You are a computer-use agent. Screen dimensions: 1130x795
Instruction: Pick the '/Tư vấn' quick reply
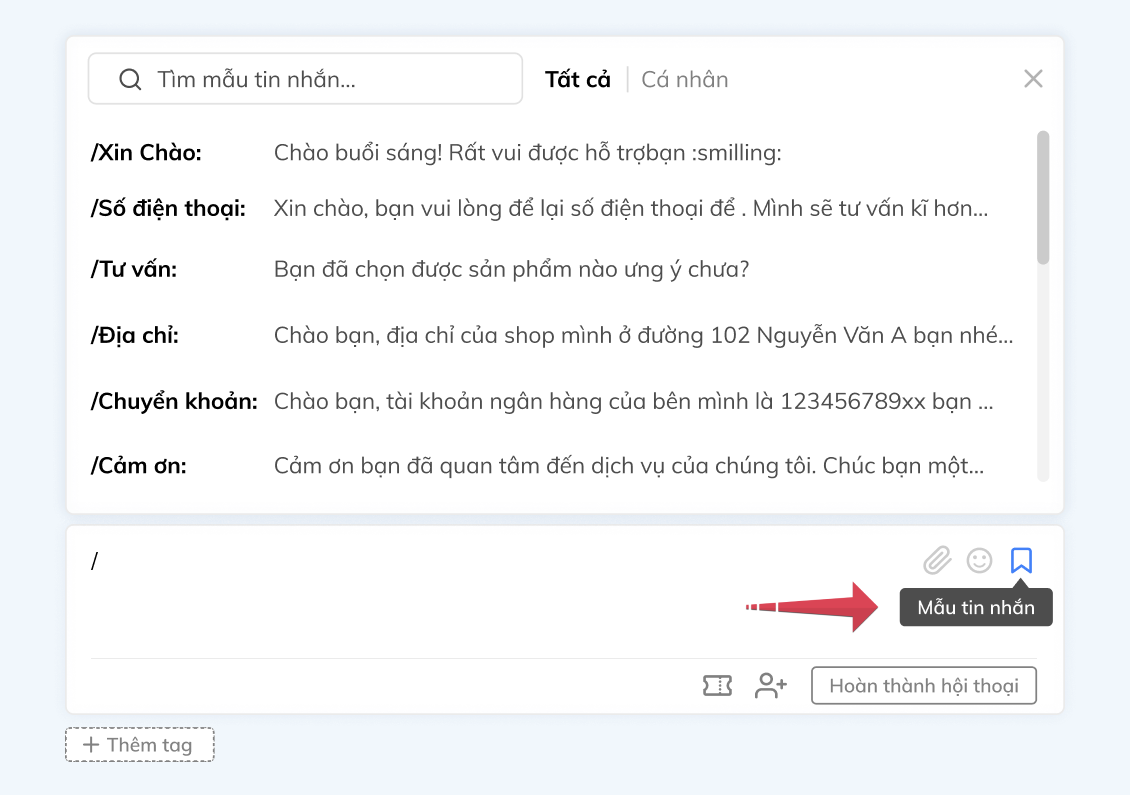[x=400, y=270]
